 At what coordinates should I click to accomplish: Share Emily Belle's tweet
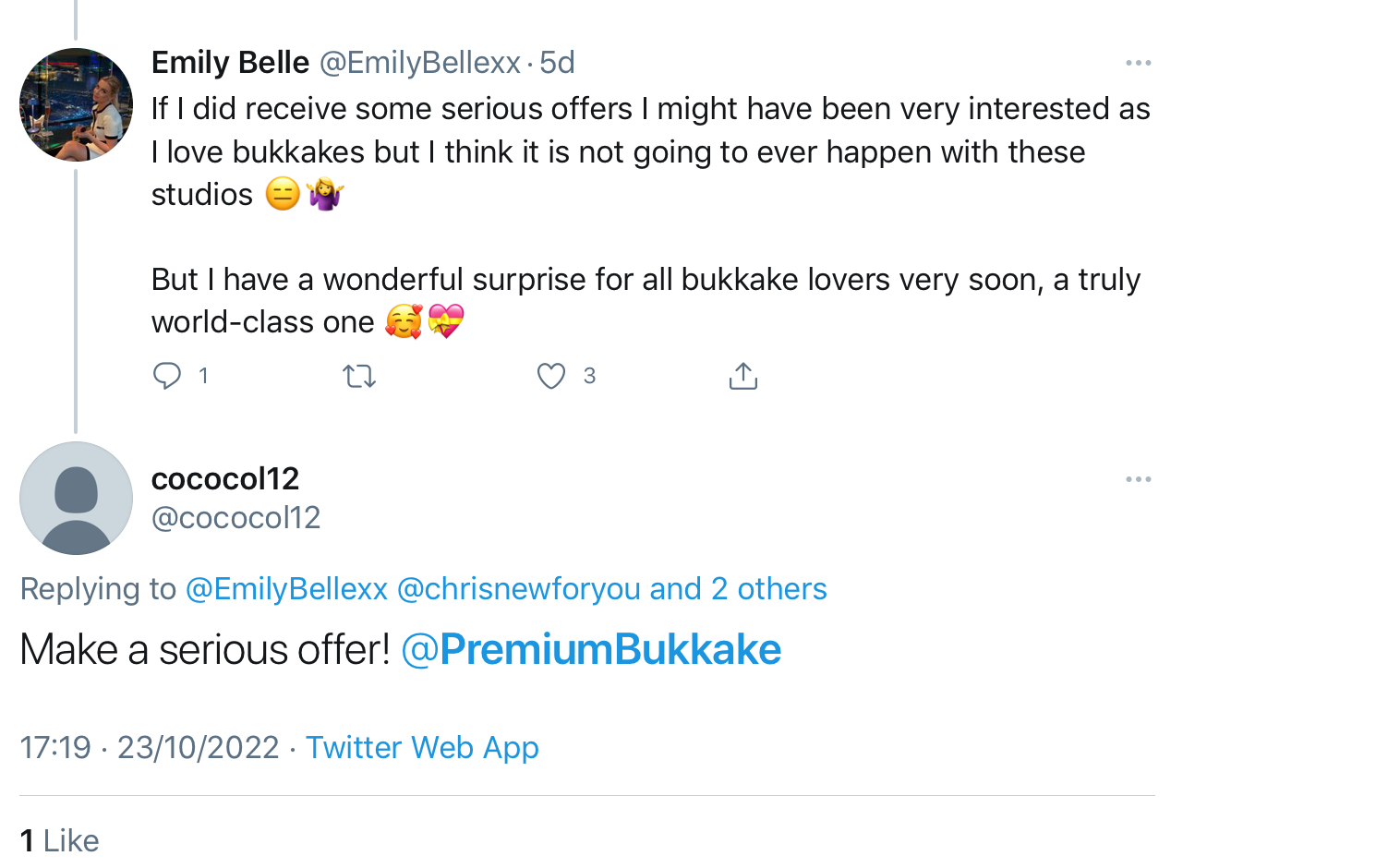tap(743, 376)
